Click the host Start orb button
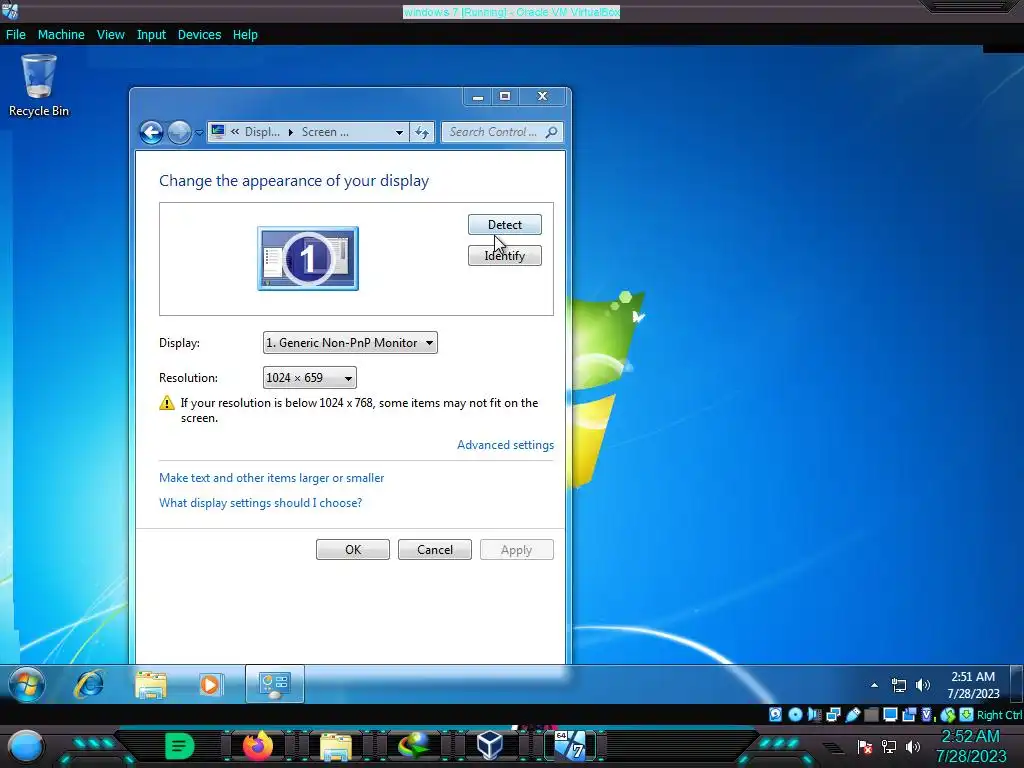1024x768 pixels. click(25, 746)
